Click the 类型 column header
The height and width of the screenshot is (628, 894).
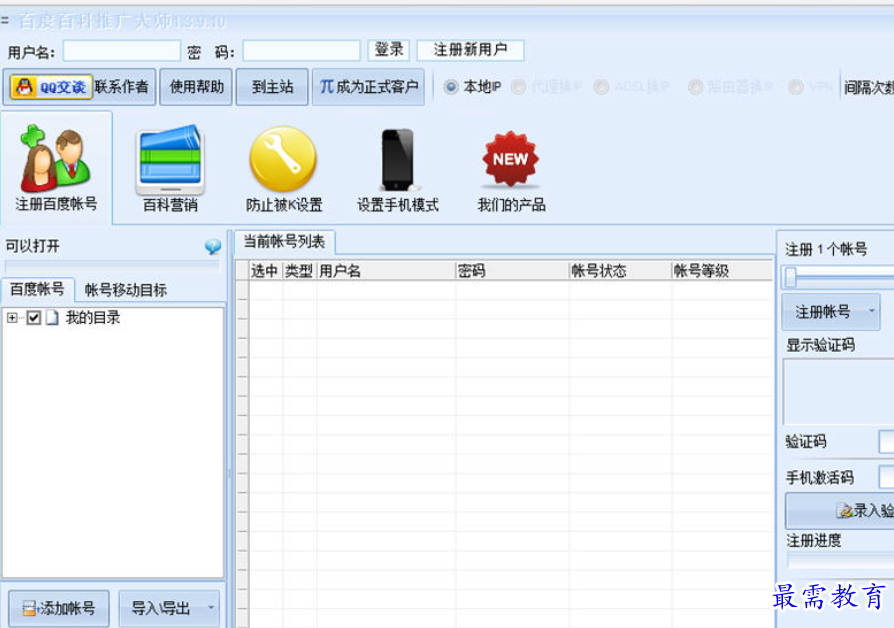point(299,271)
